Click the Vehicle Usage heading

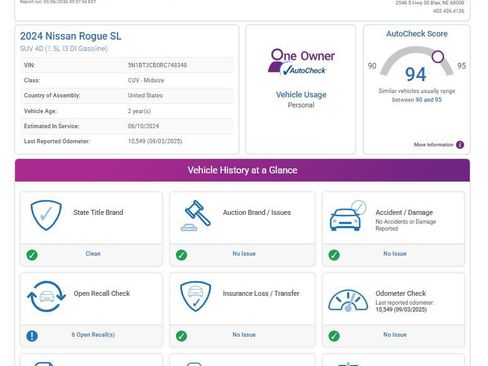tap(301, 95)
